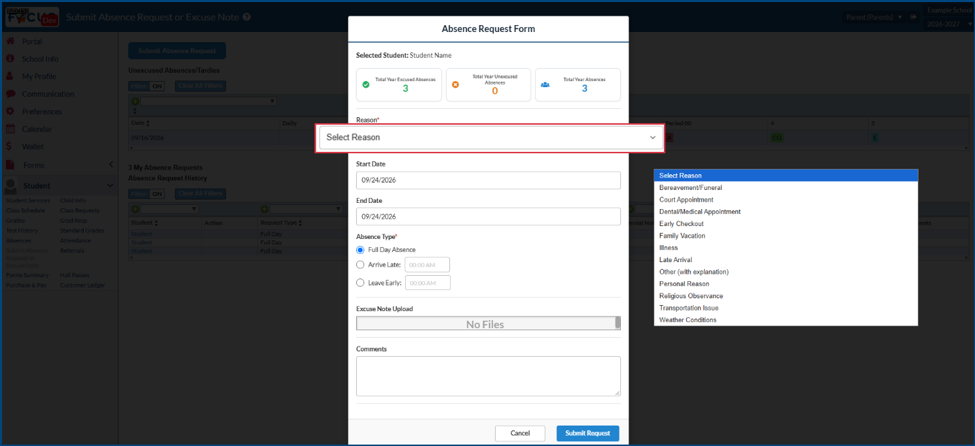Click the Portal home icon in sidebar
Viewport: 975px width, 446px height.
tap(9, 41)
